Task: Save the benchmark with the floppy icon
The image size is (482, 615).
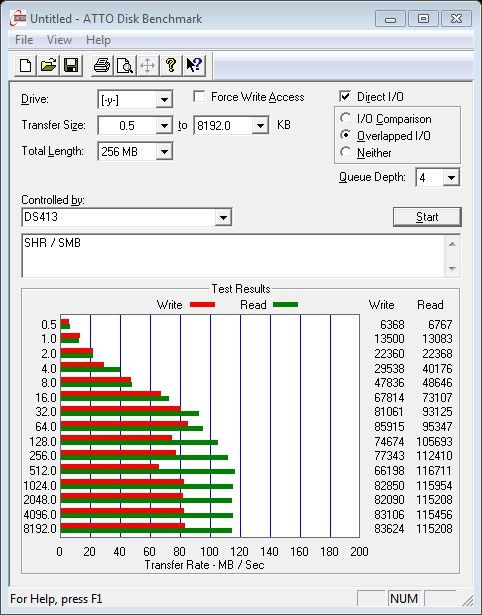Action: [71, 66]
